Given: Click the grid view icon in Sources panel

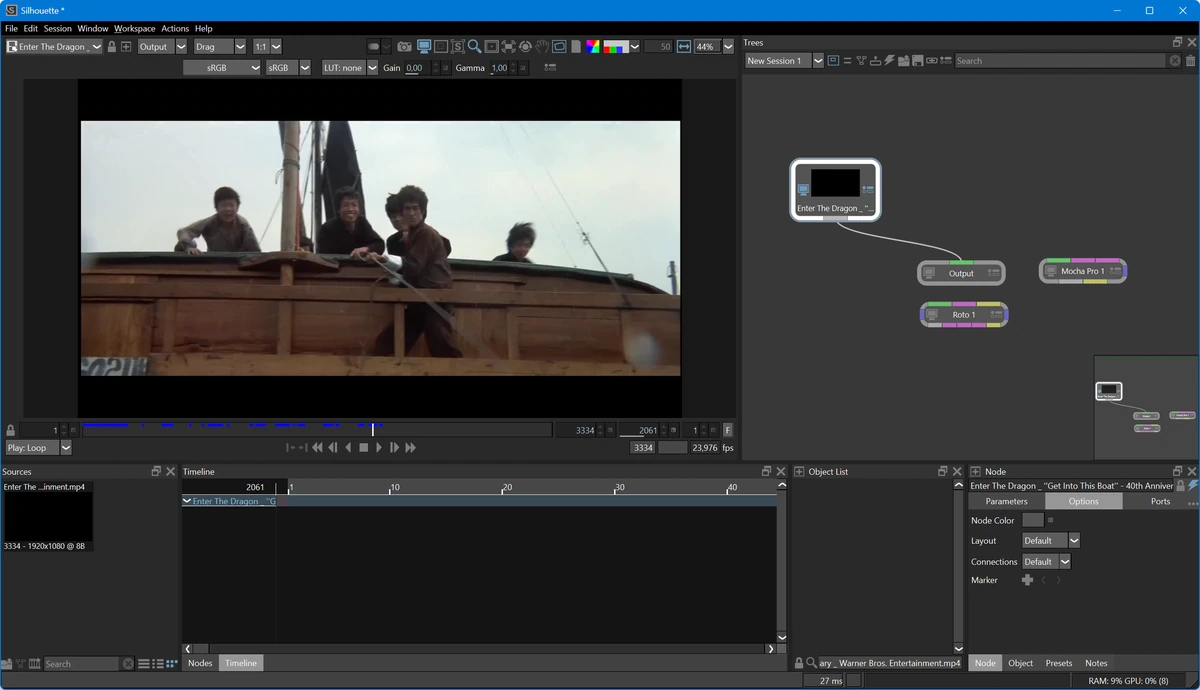Looking at the screenshot, I should [x=172, y=664].
